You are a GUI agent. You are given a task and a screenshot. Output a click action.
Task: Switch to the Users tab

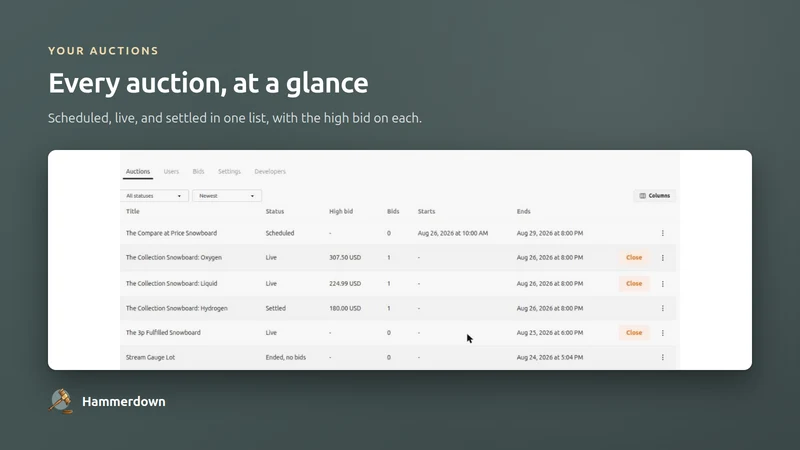point(171,171)
